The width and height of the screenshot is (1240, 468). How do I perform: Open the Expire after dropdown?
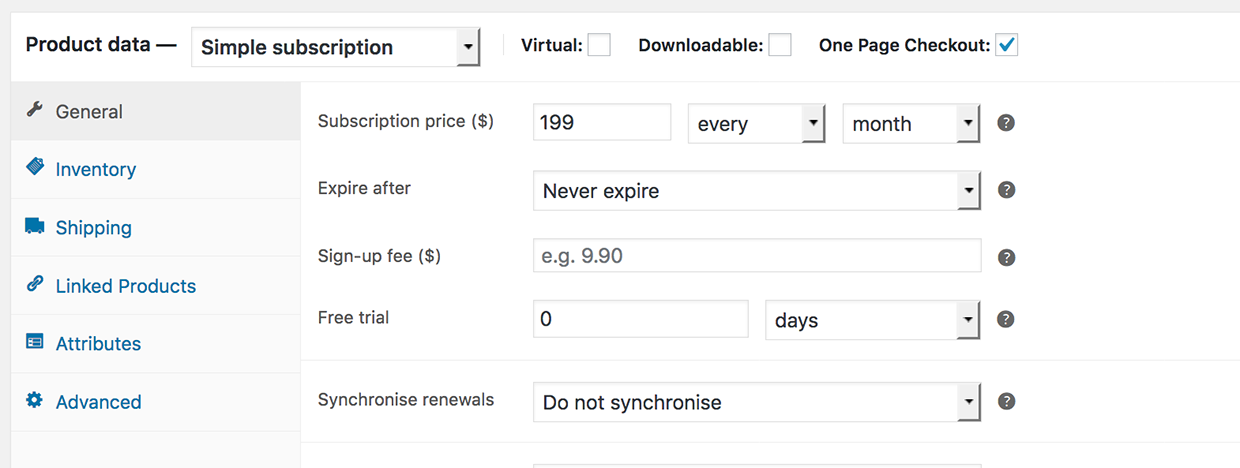pyautogui.click(x=756, y=191)
